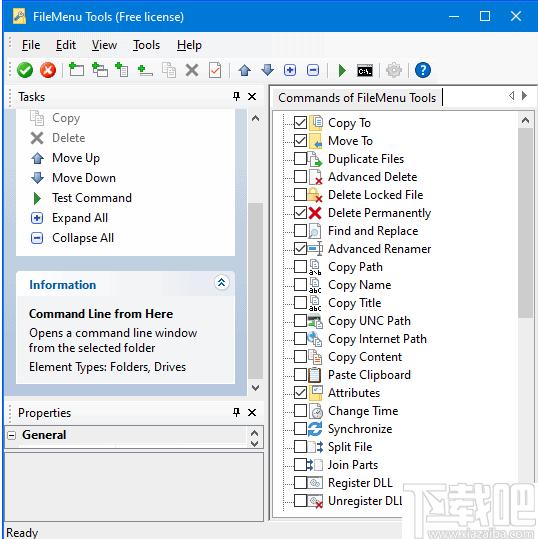Screen dimensions: 538x539
Task: Click the Expand All task link
Action: [80, 218]
